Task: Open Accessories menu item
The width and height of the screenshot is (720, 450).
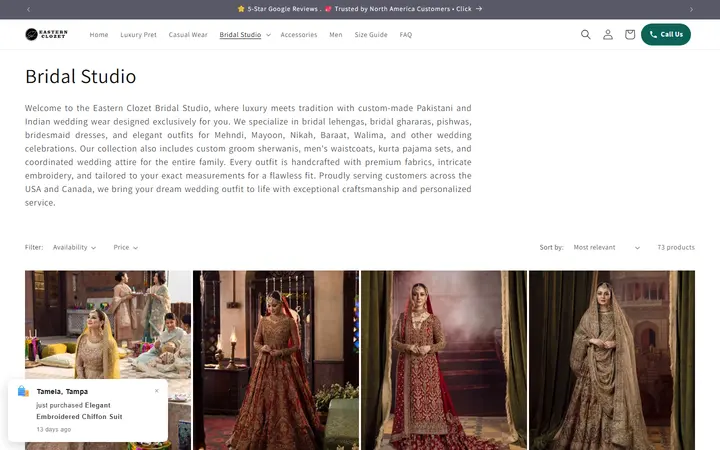Action: point(298,35)
